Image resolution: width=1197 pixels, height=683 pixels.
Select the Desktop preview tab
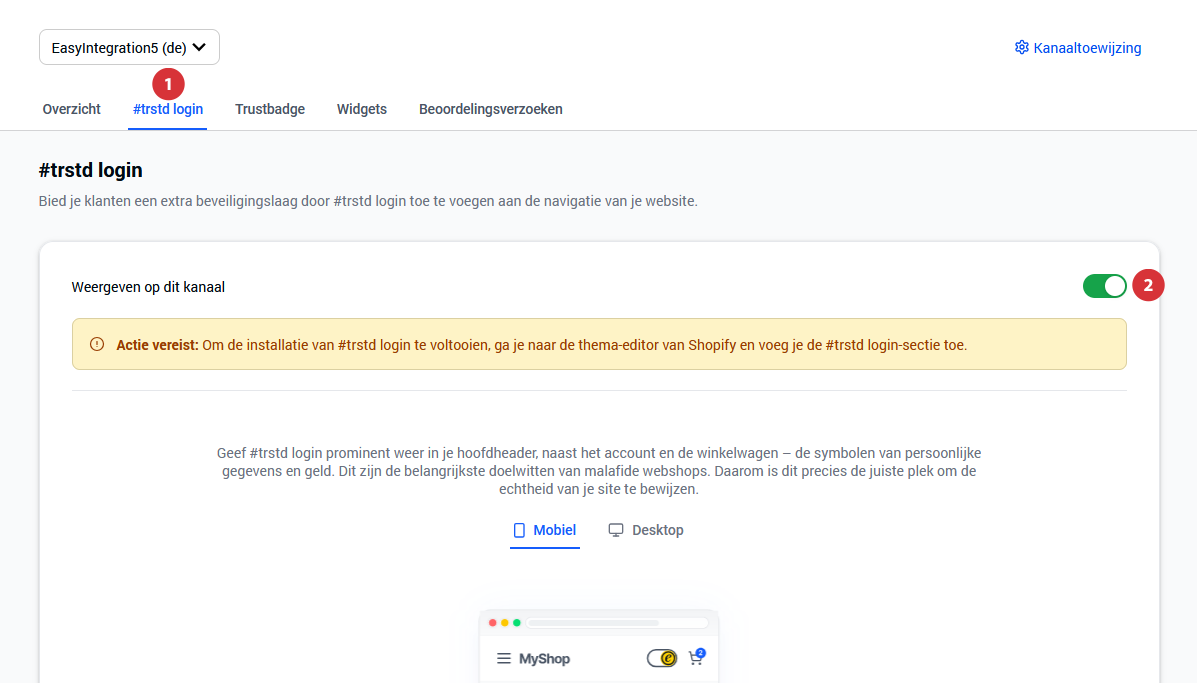pos(646,530)
